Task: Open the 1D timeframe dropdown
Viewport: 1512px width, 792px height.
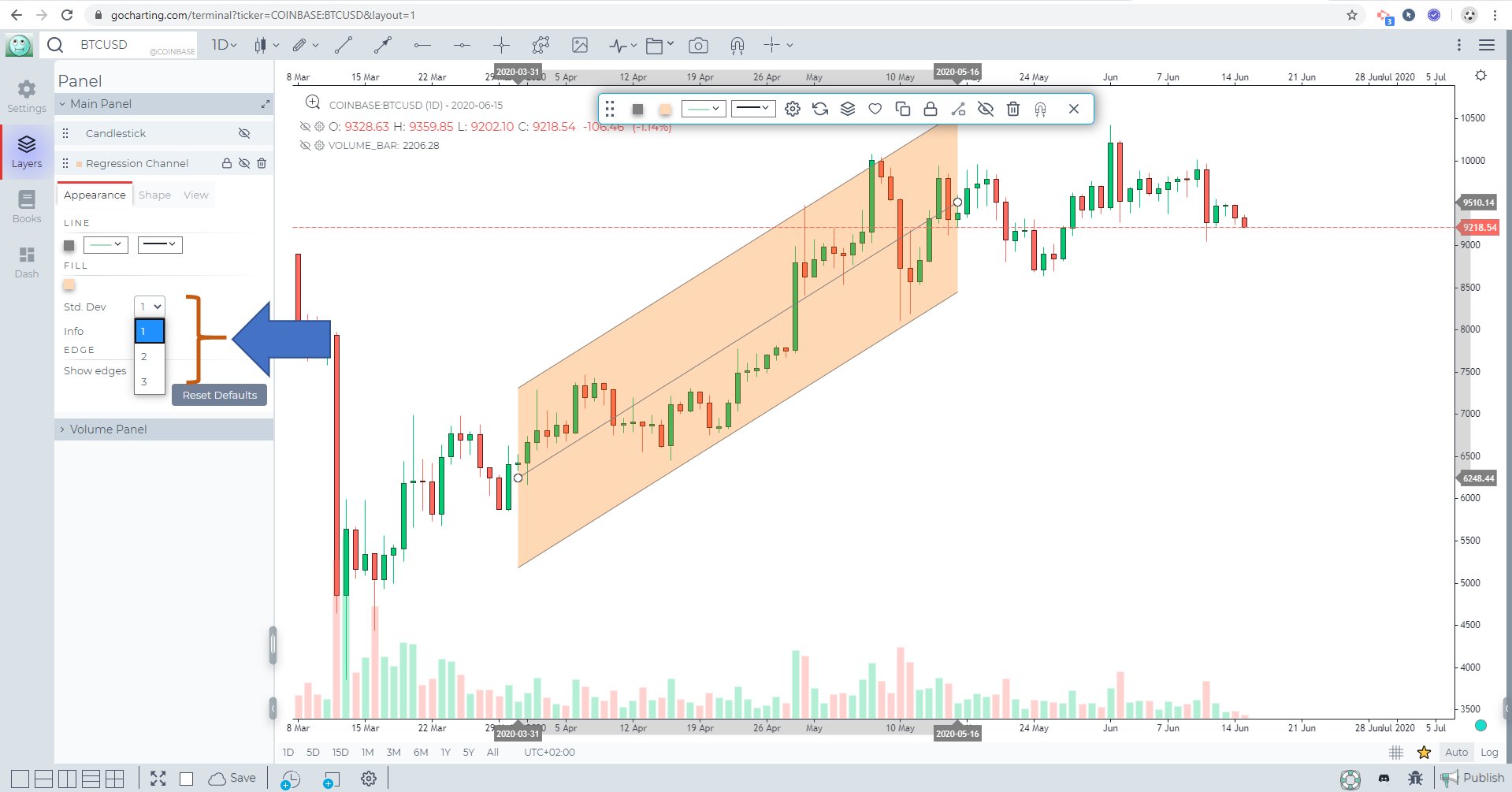Action: [x=223, y=45]
